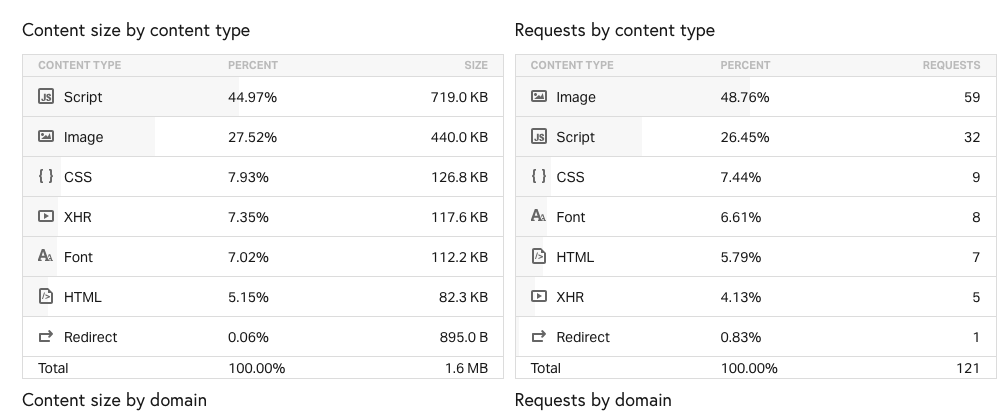Click the Image icon in content size table

46,136
